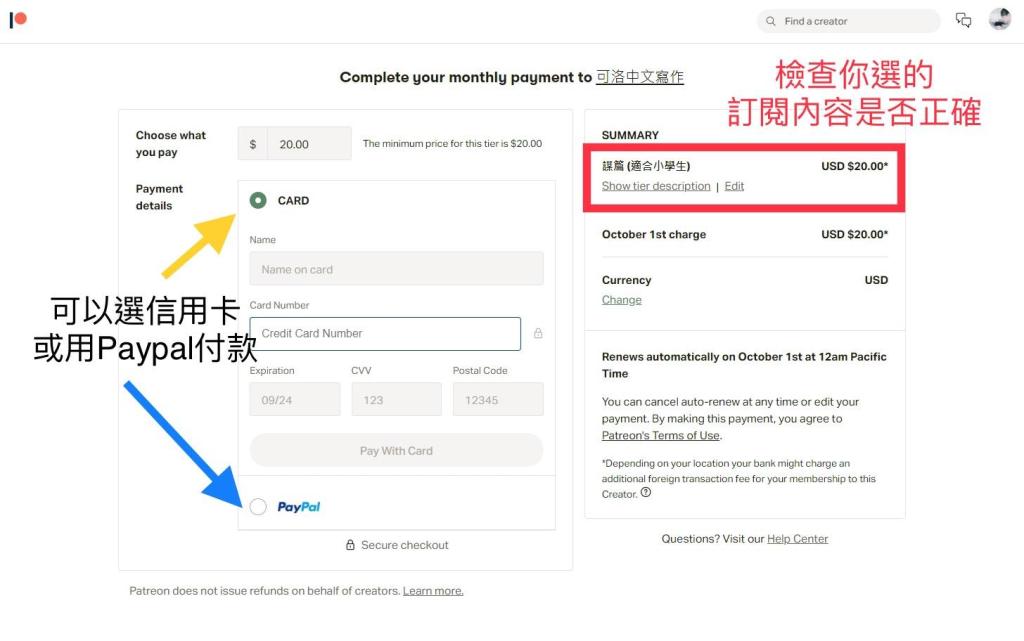The height and width of the screenshot is (641, 1024).
Task: Click the Secure checkout lock icon
Action: tap(350, 545)
